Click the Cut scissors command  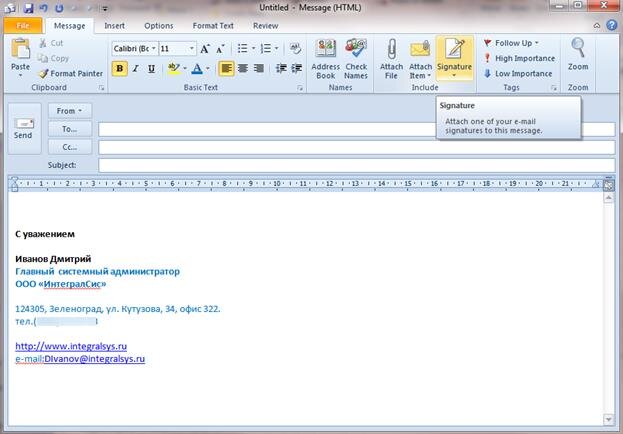(x=51, y=43)
